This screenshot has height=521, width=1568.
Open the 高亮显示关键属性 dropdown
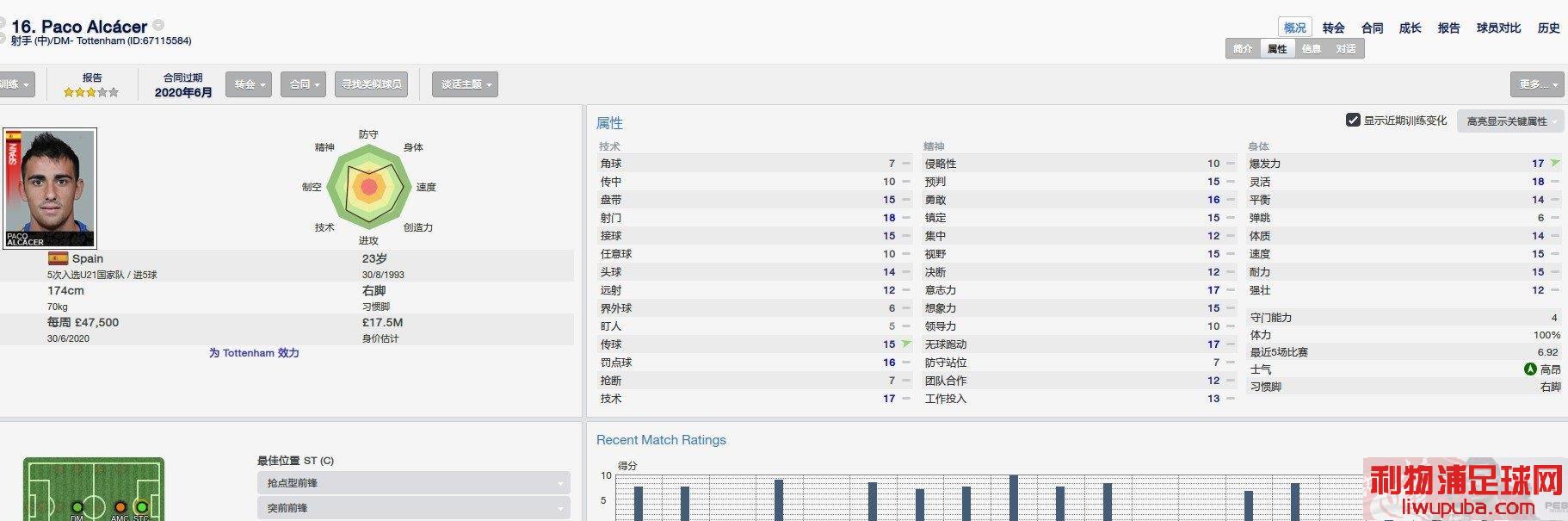(1512, 121)
